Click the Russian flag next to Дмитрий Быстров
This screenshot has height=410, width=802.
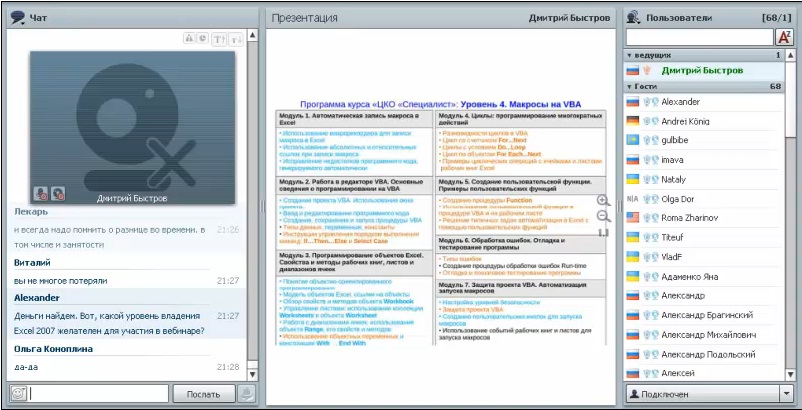(x=633, y=71)
